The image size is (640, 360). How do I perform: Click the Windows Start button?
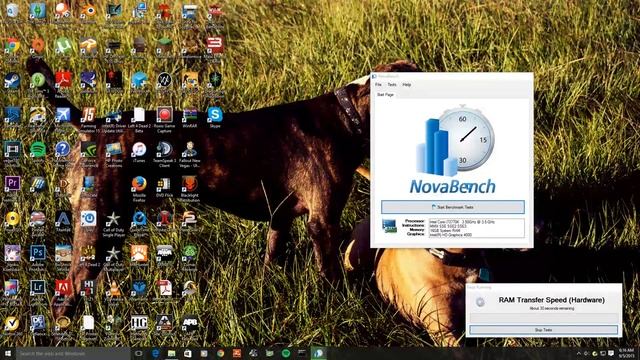[x=8, y=353]
